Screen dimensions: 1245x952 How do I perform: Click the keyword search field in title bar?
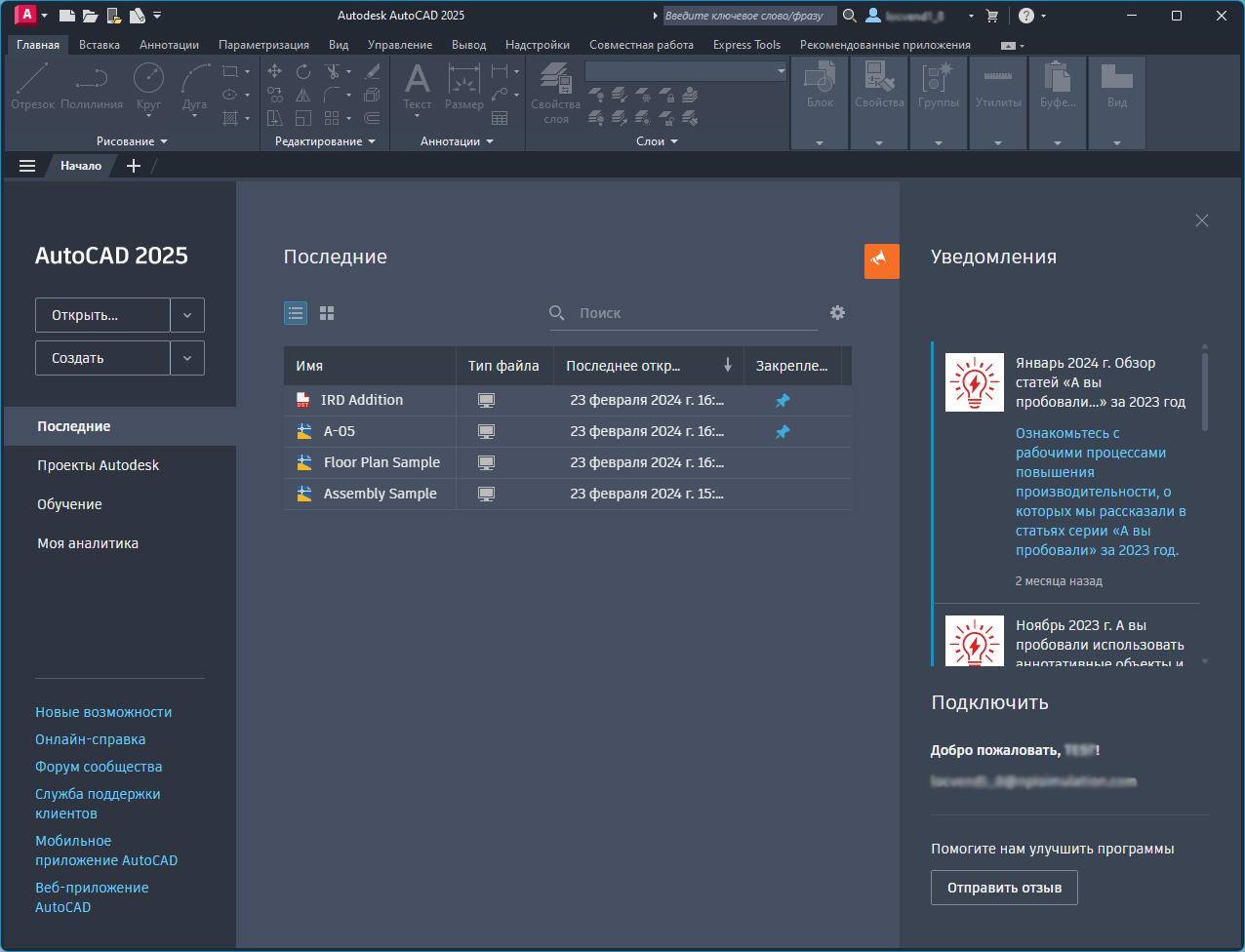pyautogui.click(x=749, y=16)
